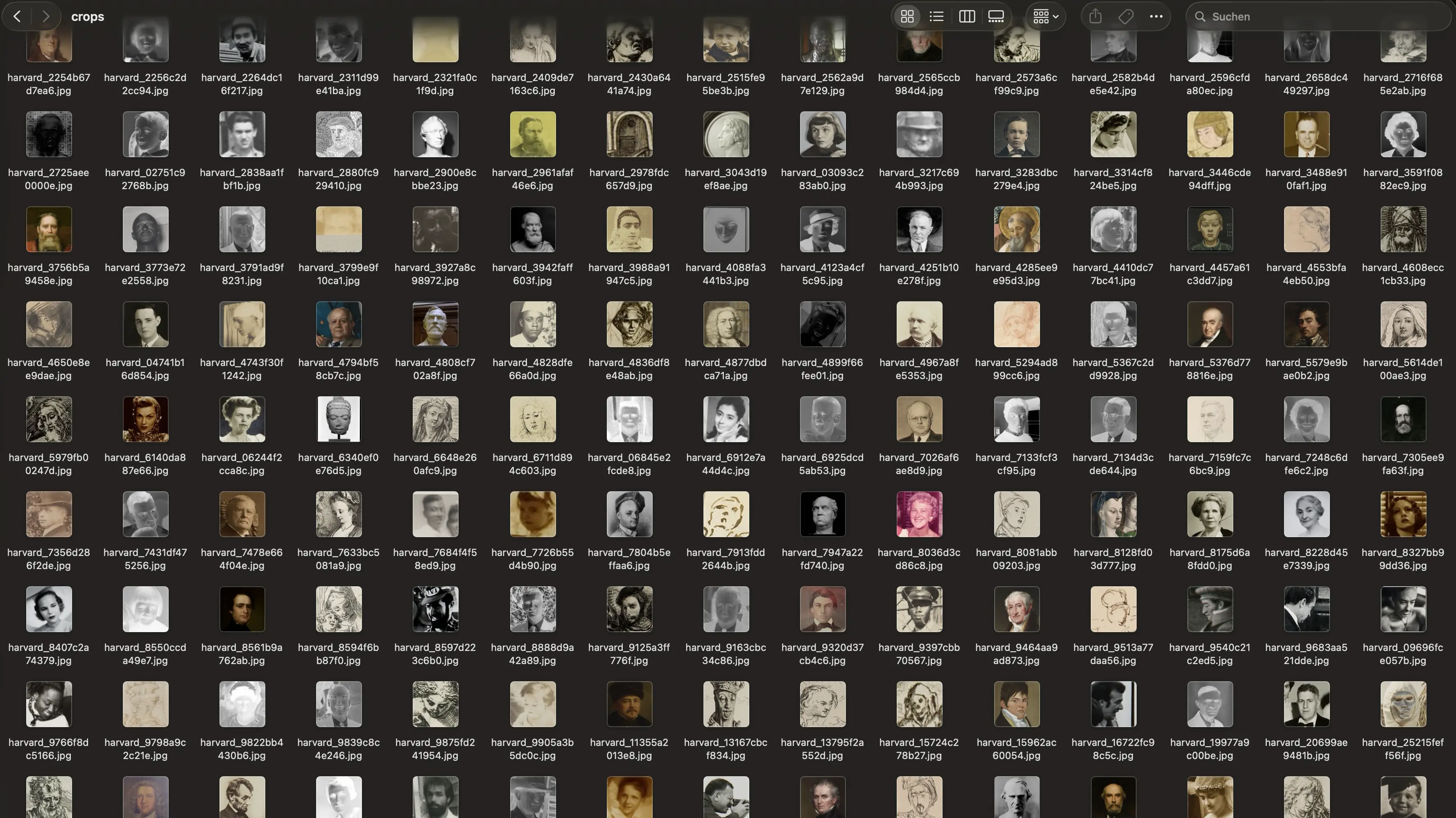Click the filename harvard_8128fd03d777.jpg

tap(1113, 558)
